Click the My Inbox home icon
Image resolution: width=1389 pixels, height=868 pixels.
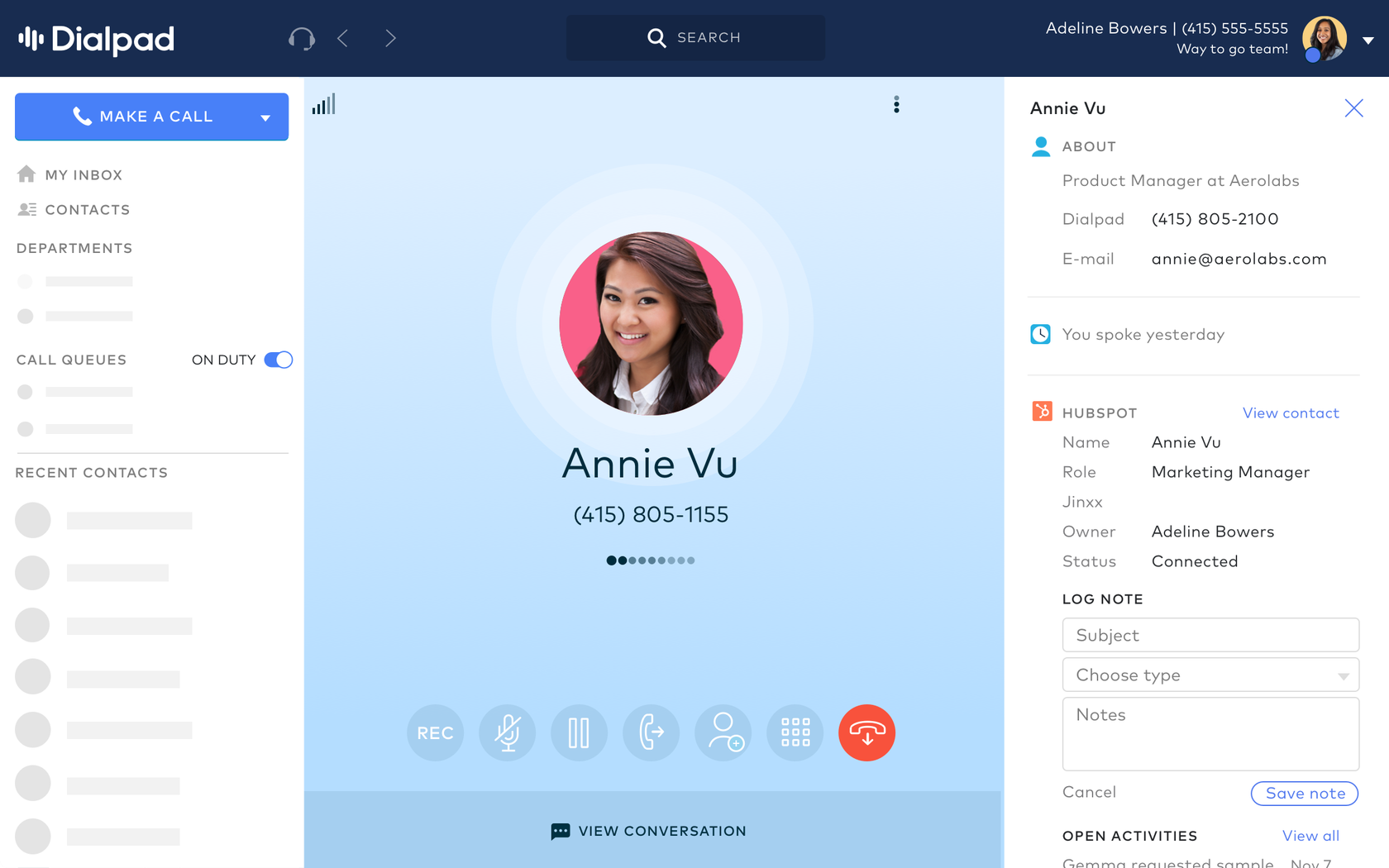pos(26,174)
